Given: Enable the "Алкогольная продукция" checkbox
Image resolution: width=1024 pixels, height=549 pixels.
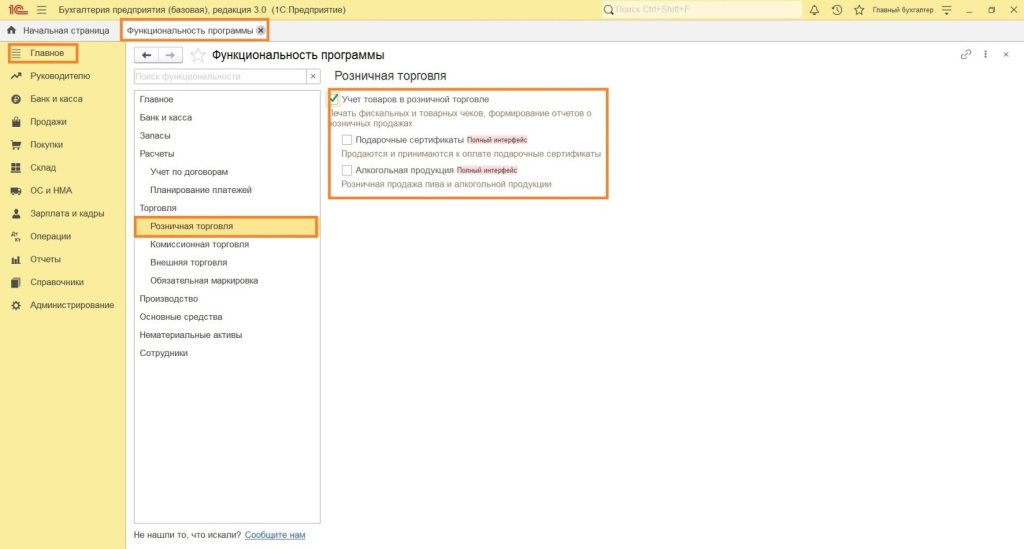Looking at the screenshot, I should click(347, 170).
